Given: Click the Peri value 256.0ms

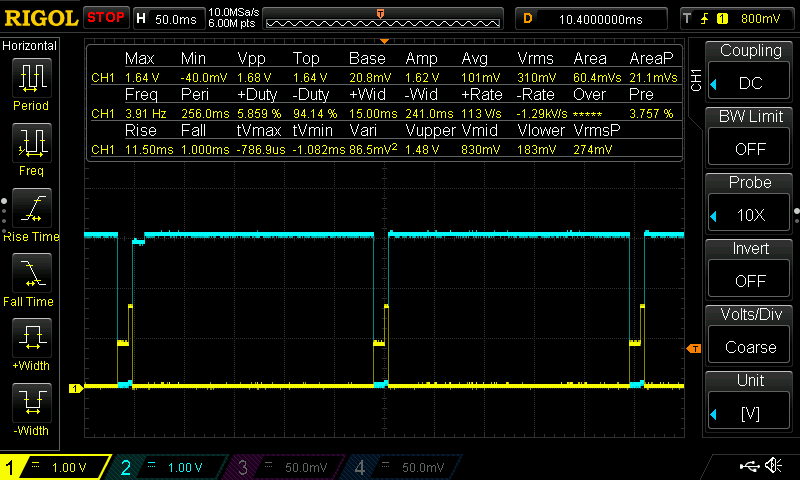Looking at the screenshot, I should [205, 113].
